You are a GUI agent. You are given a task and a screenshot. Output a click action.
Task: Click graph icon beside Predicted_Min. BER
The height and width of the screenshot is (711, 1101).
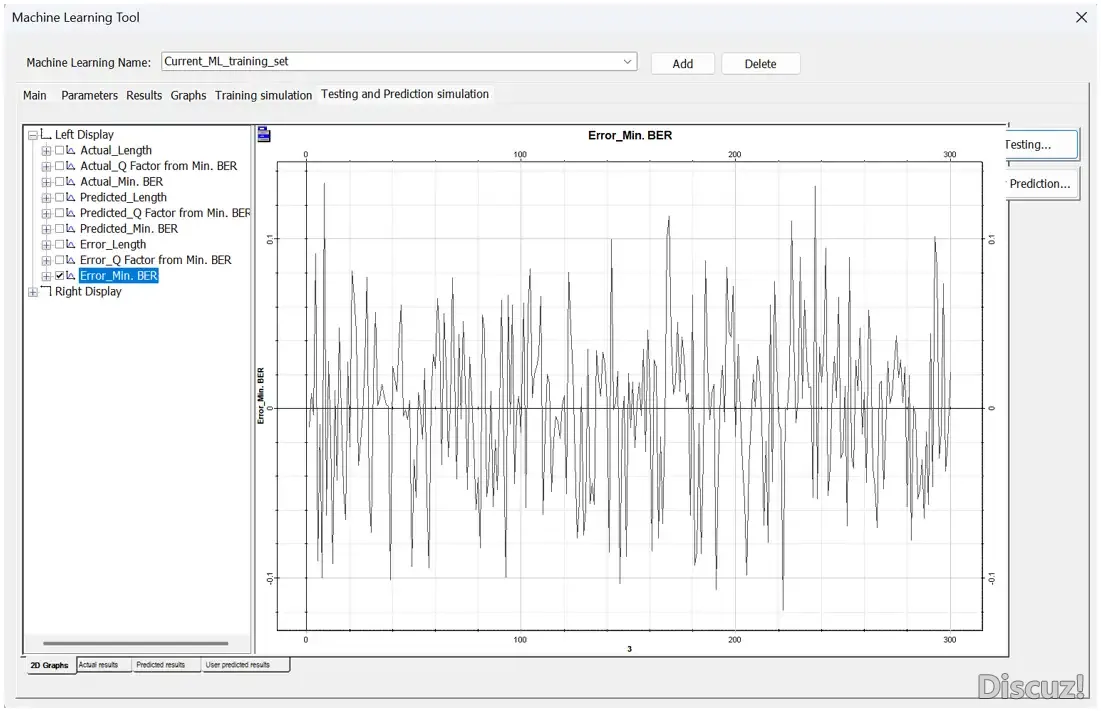71,229
